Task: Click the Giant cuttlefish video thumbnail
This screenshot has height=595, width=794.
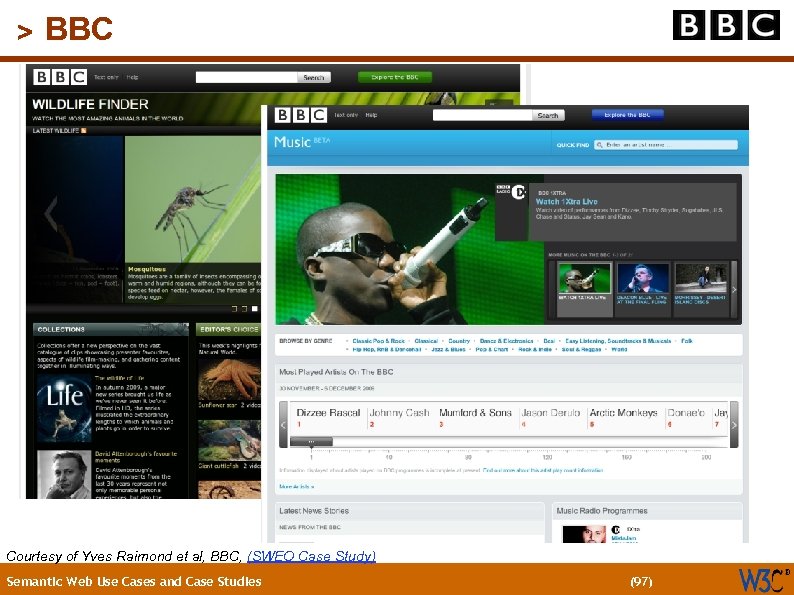Action: point(229,440)
